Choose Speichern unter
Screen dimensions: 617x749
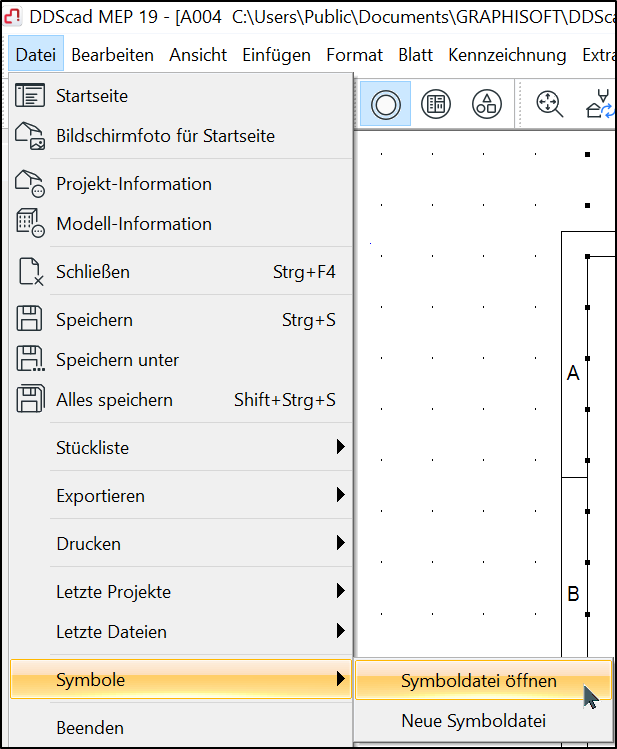click(117, 360)
